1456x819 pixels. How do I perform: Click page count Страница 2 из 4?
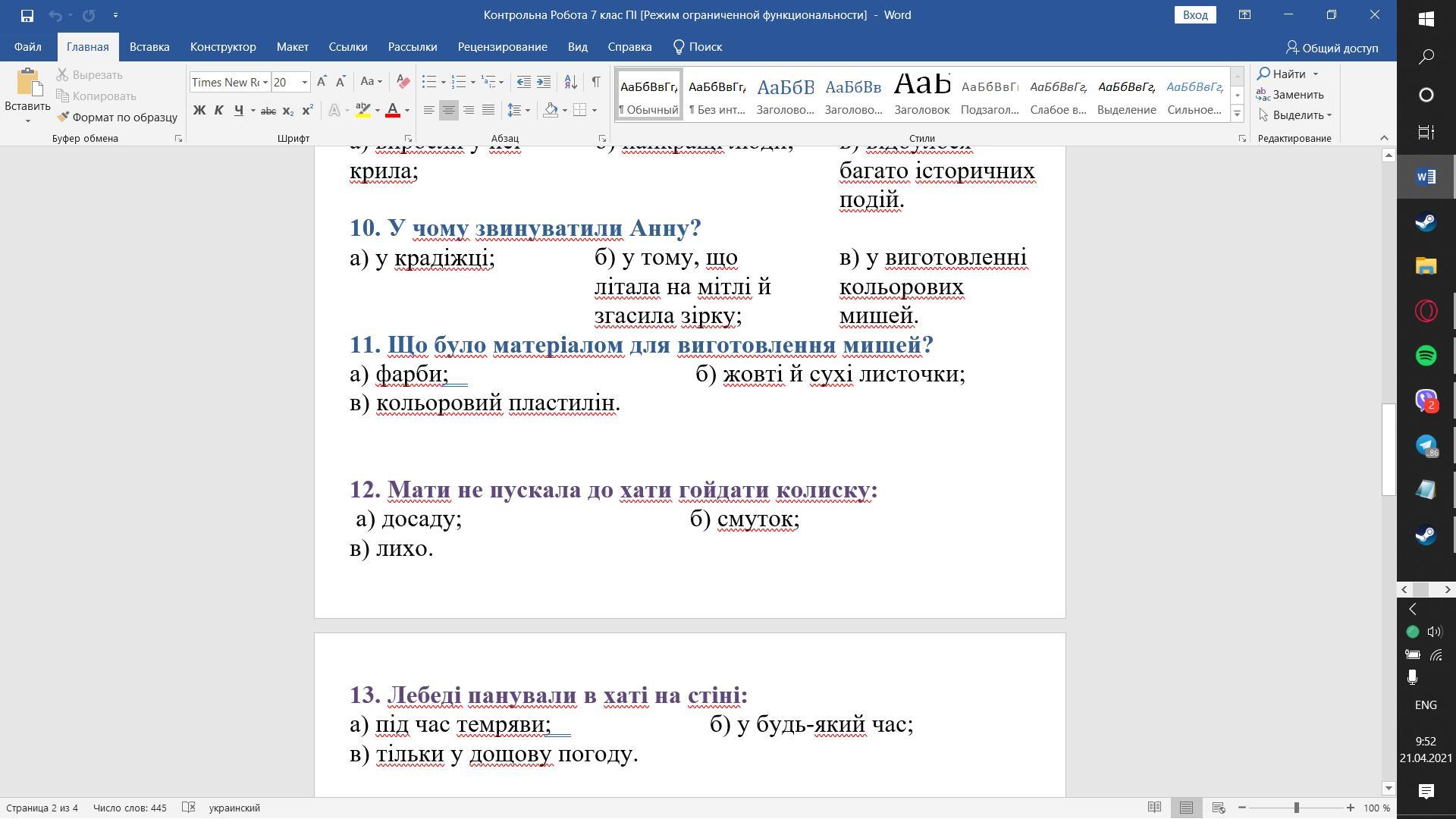42,808
